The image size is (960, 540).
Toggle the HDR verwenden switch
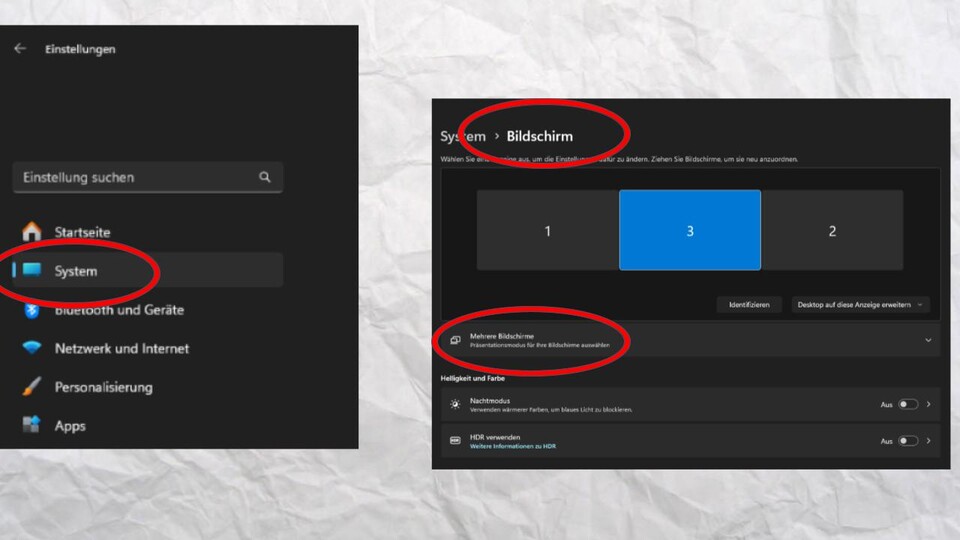point(908,441)
